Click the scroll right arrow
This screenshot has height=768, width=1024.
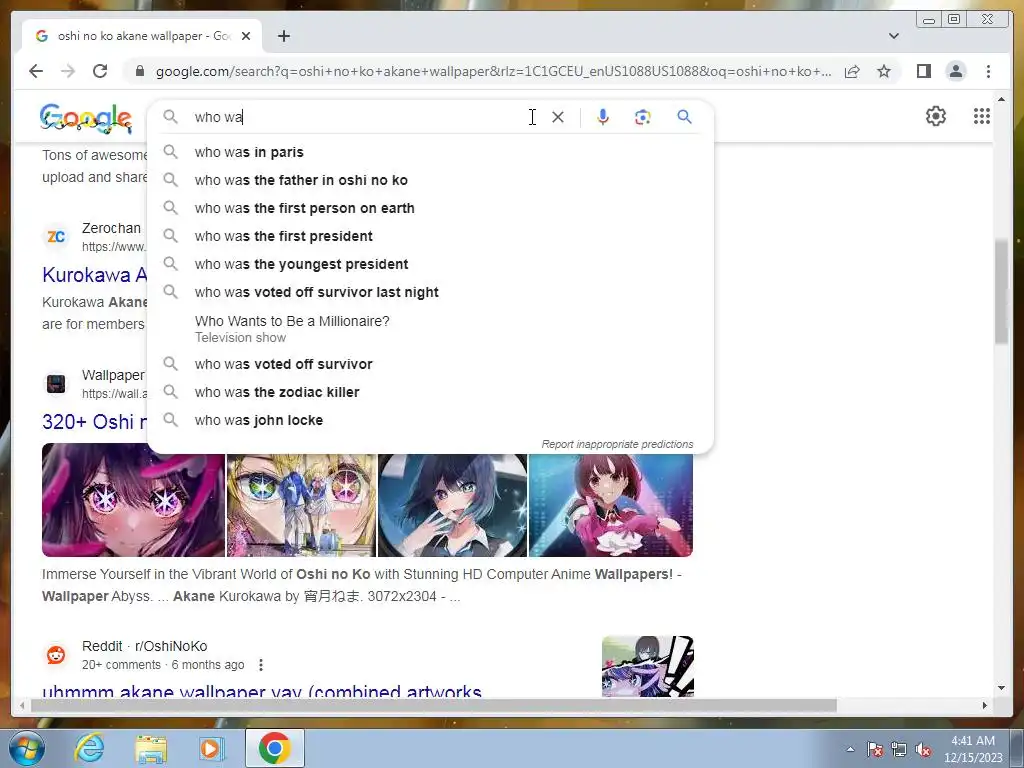(985, 705)
